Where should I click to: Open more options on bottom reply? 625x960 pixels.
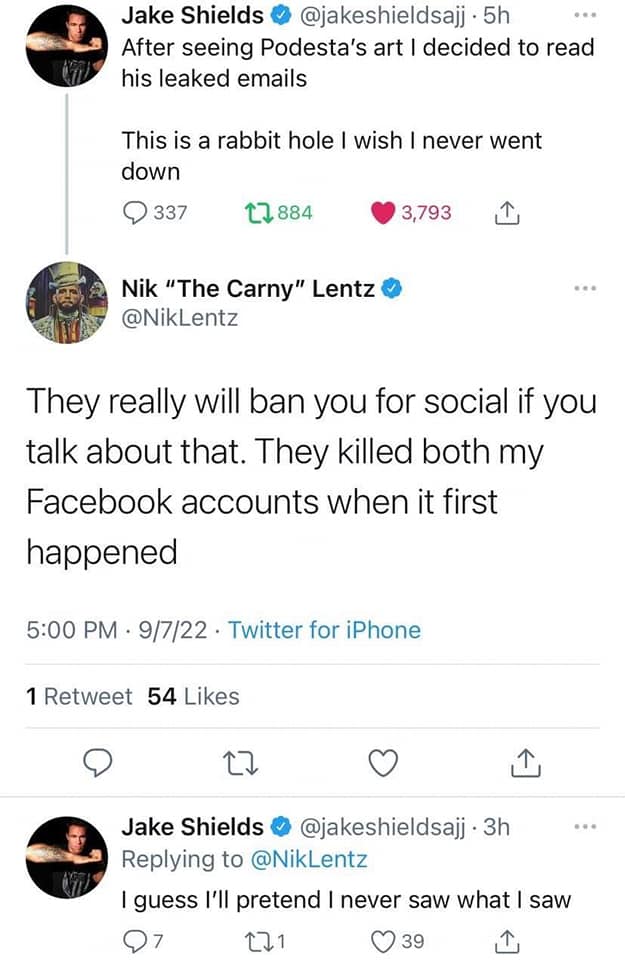[588, 826]
